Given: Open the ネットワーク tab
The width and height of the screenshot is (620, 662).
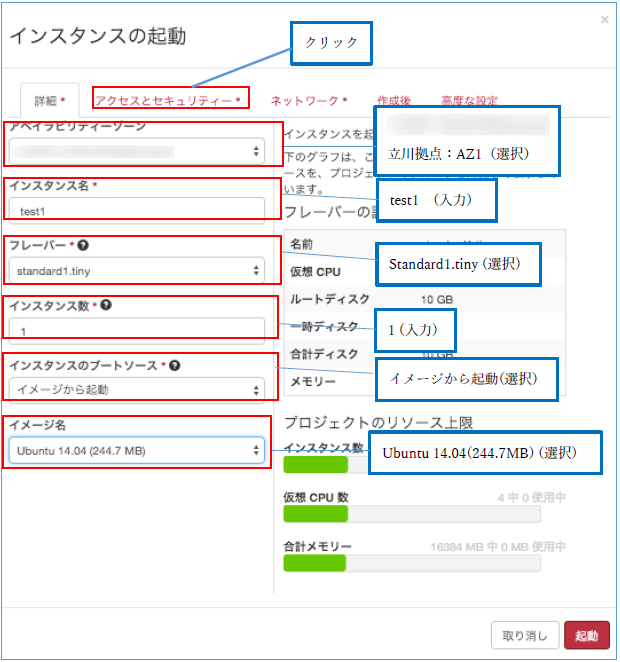Looking at the screenshot, I should coord(308,100).
